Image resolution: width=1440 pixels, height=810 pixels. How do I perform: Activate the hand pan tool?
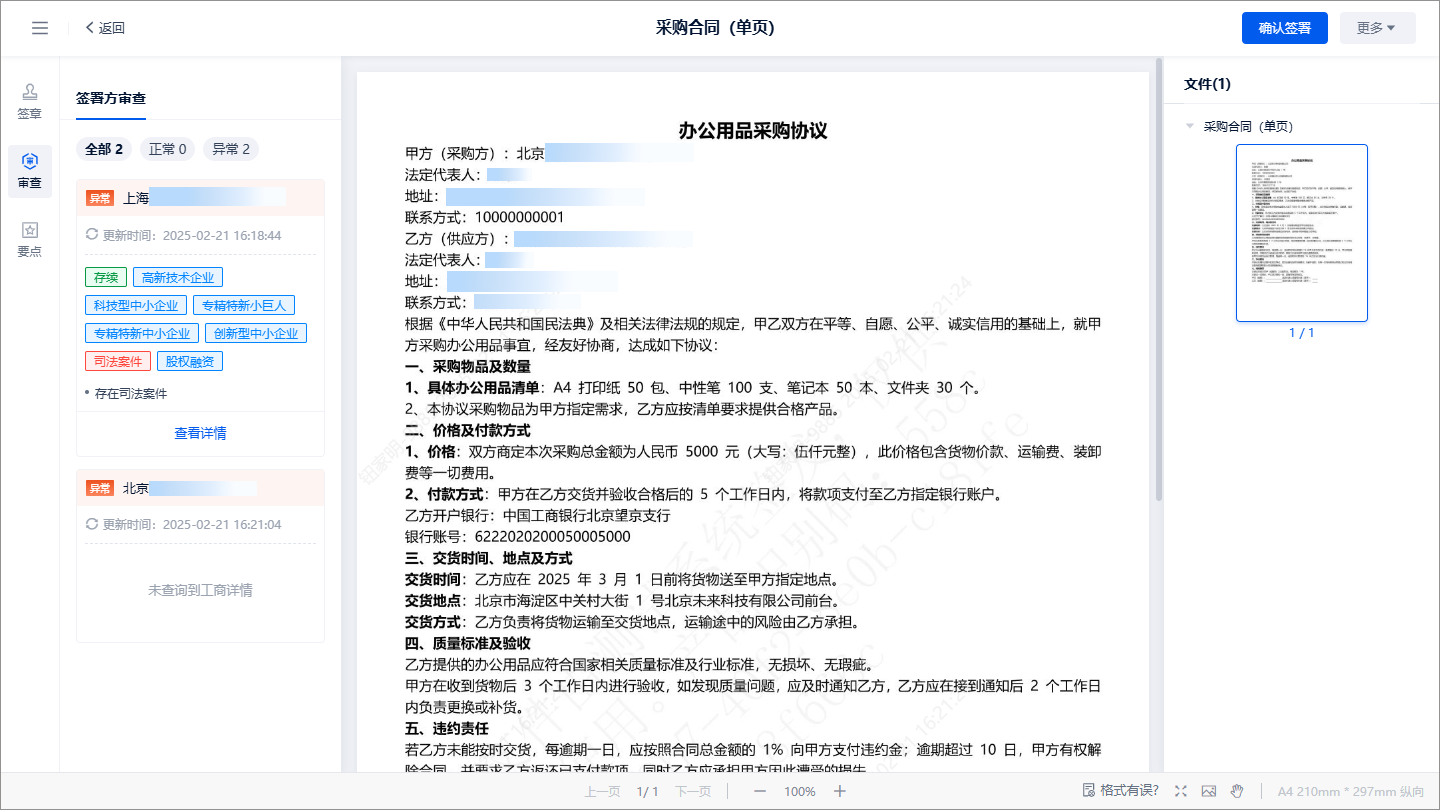[x=1237, y=791]
